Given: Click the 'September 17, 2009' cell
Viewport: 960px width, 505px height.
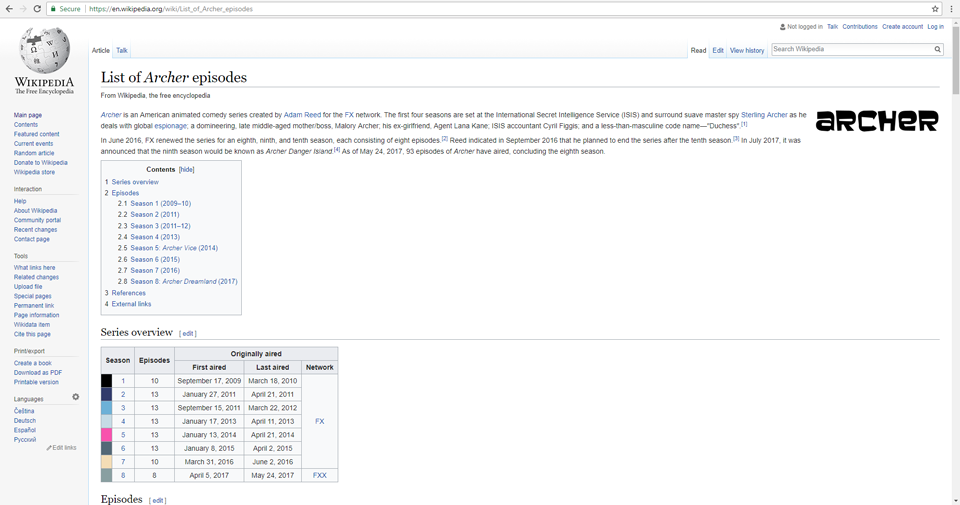Looking at the screenshot, I should [x=209, y=381].
